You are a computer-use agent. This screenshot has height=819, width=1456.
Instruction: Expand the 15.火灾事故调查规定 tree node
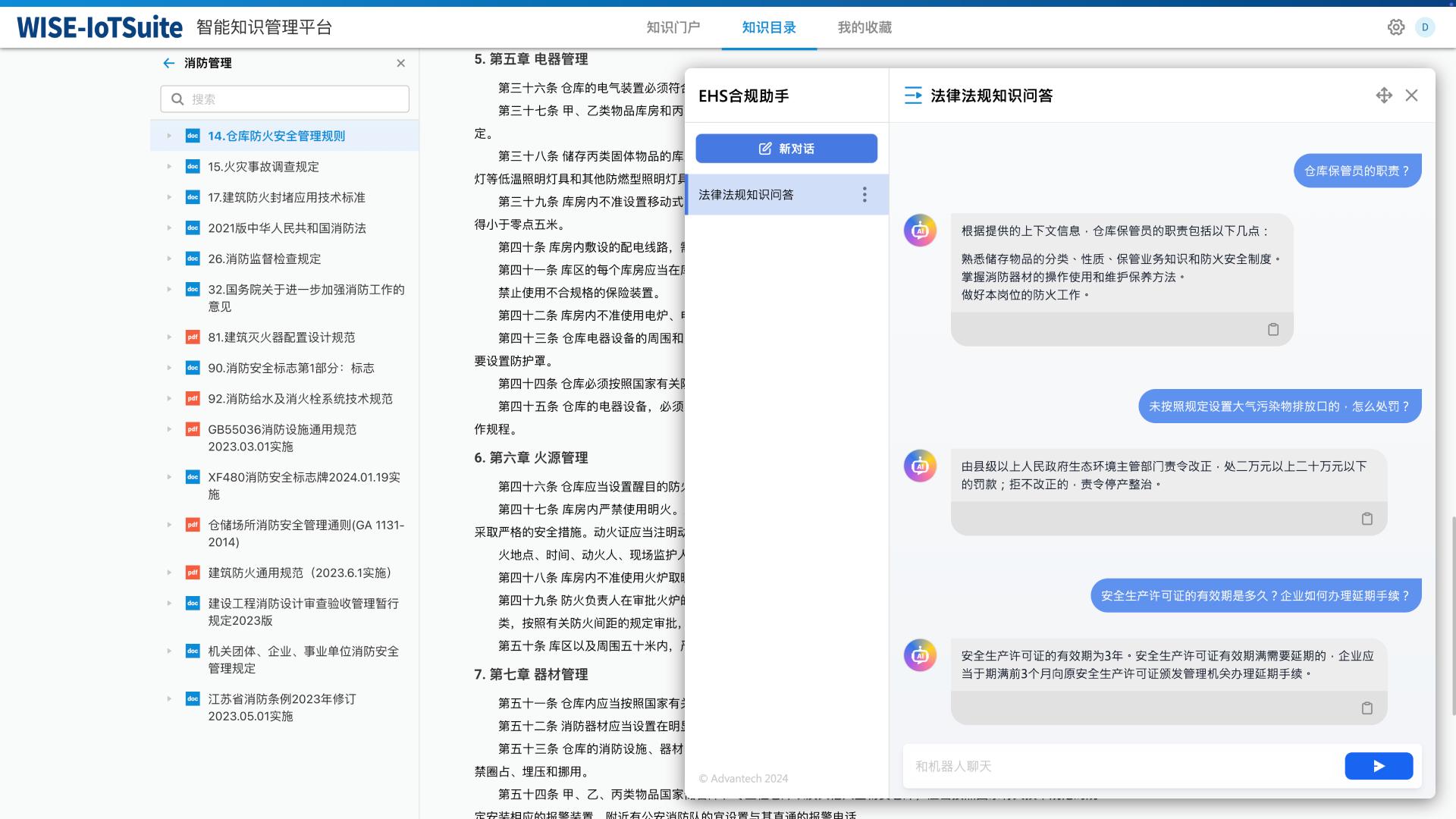click(x=169, y=167)
